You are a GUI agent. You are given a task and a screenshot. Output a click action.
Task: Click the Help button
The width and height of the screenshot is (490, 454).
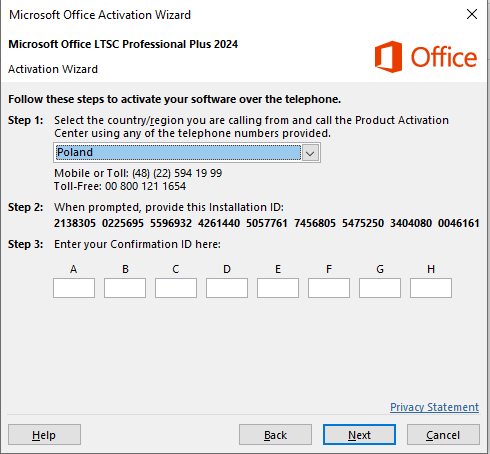pyautogui.click(x=44, y=435)
